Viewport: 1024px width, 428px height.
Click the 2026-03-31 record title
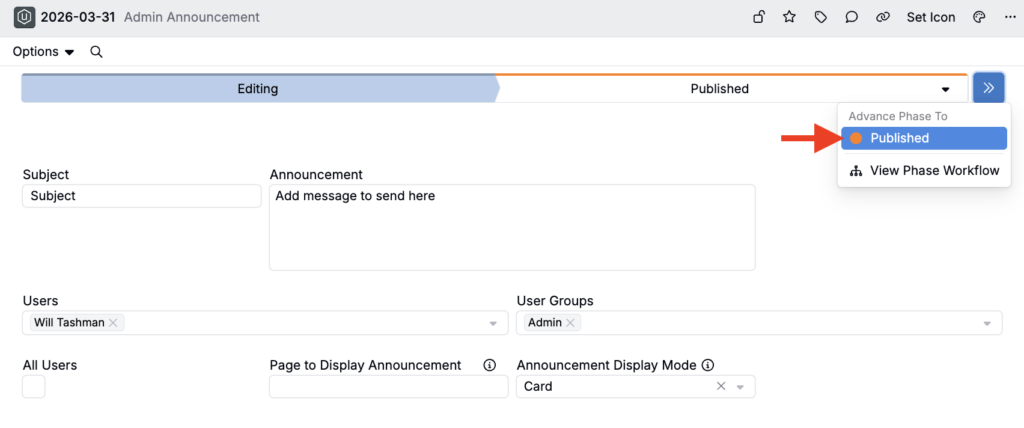tap(78, 18)
